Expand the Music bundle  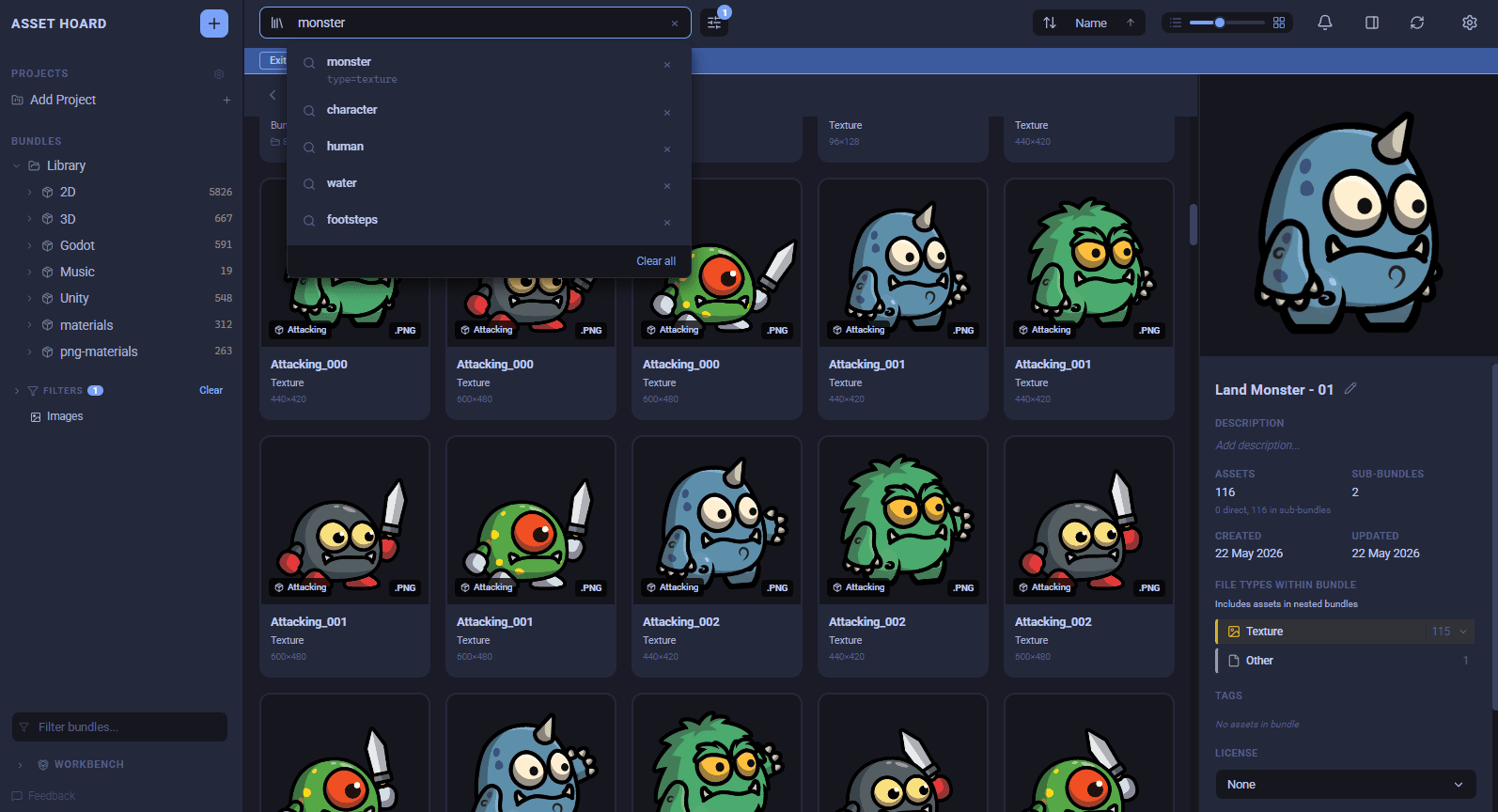point(29,272)
